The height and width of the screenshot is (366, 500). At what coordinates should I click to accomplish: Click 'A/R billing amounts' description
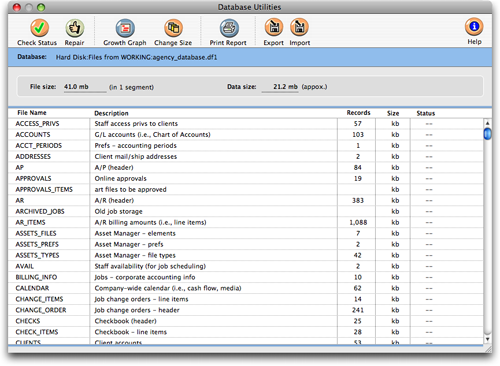click(x=150, y=222)
